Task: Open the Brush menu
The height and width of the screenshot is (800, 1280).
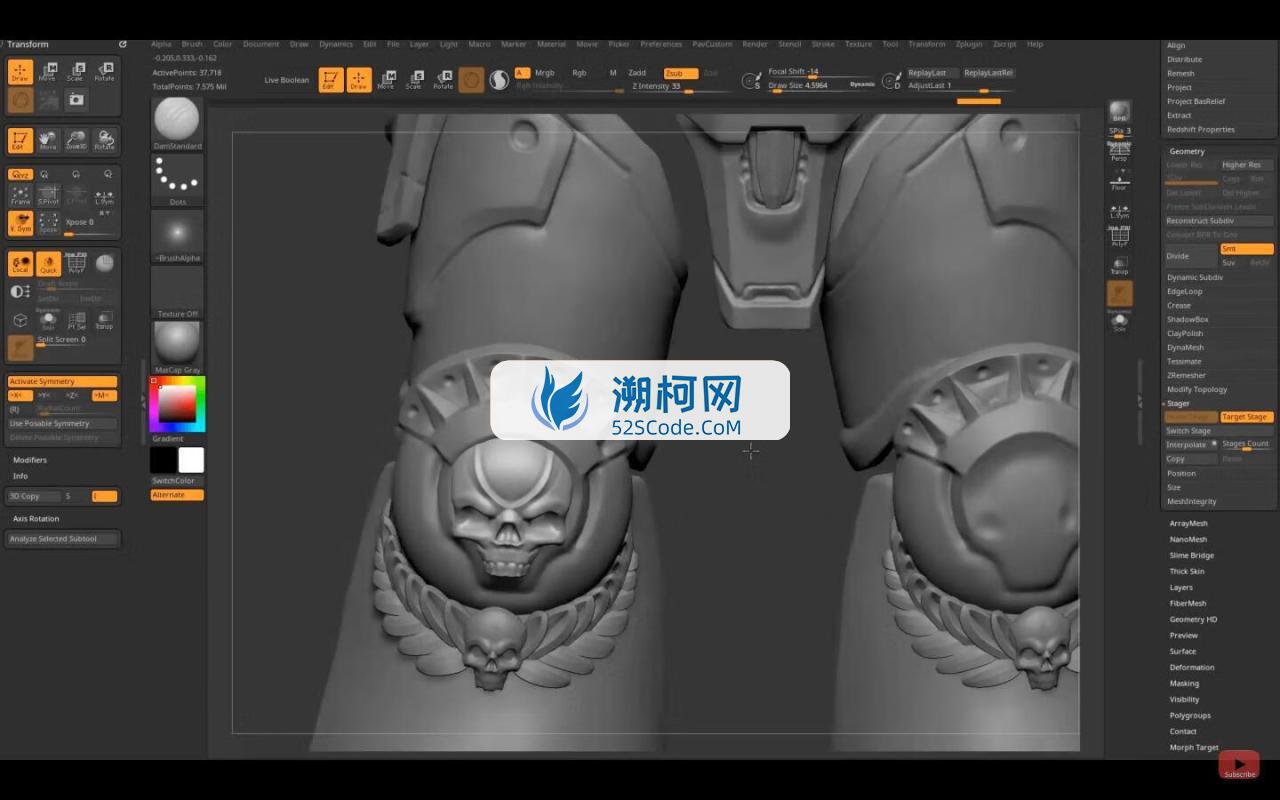Action: point(192,44)
